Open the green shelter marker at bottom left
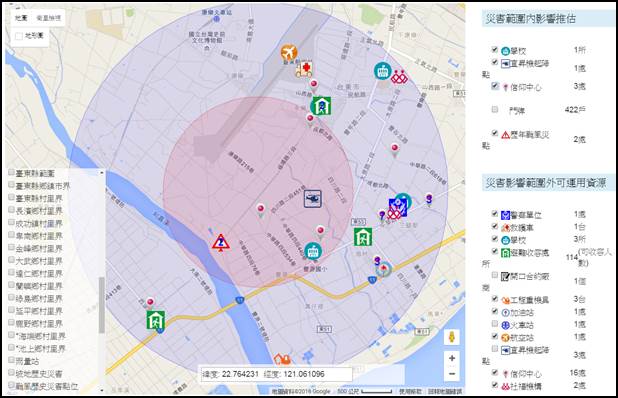Image resolution: width=618 pixels, height=398 pixels. [x=156, y=320]
